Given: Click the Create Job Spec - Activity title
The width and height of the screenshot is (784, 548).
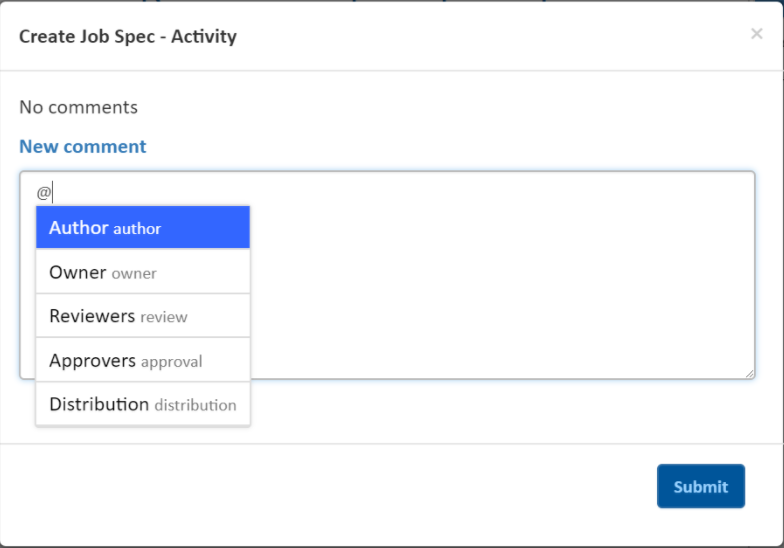Looking at the screenshot, I should (x=128, y=37).
